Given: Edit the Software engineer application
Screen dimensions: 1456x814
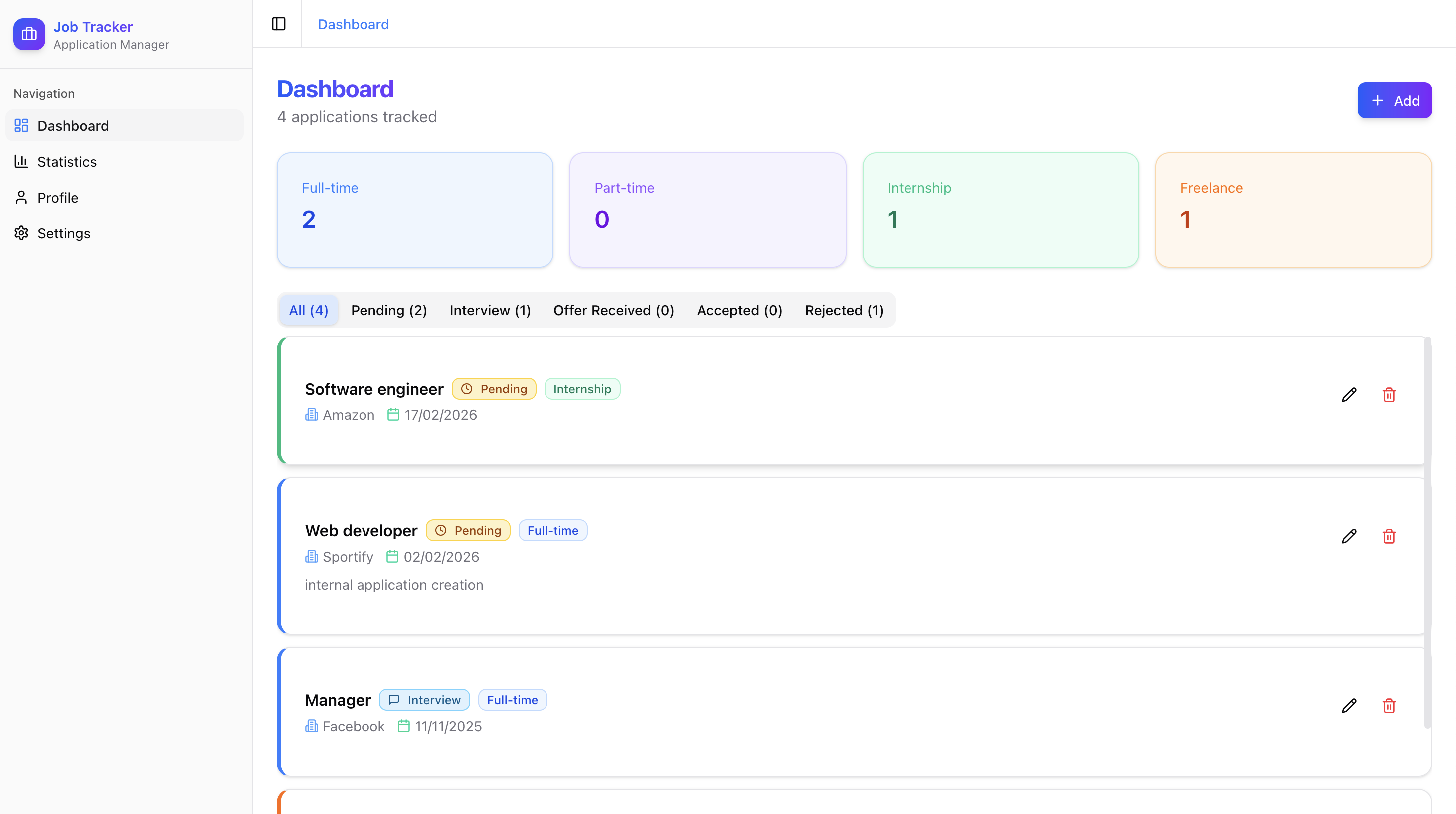Looking at the screenshot, I should click(1349, 395).
